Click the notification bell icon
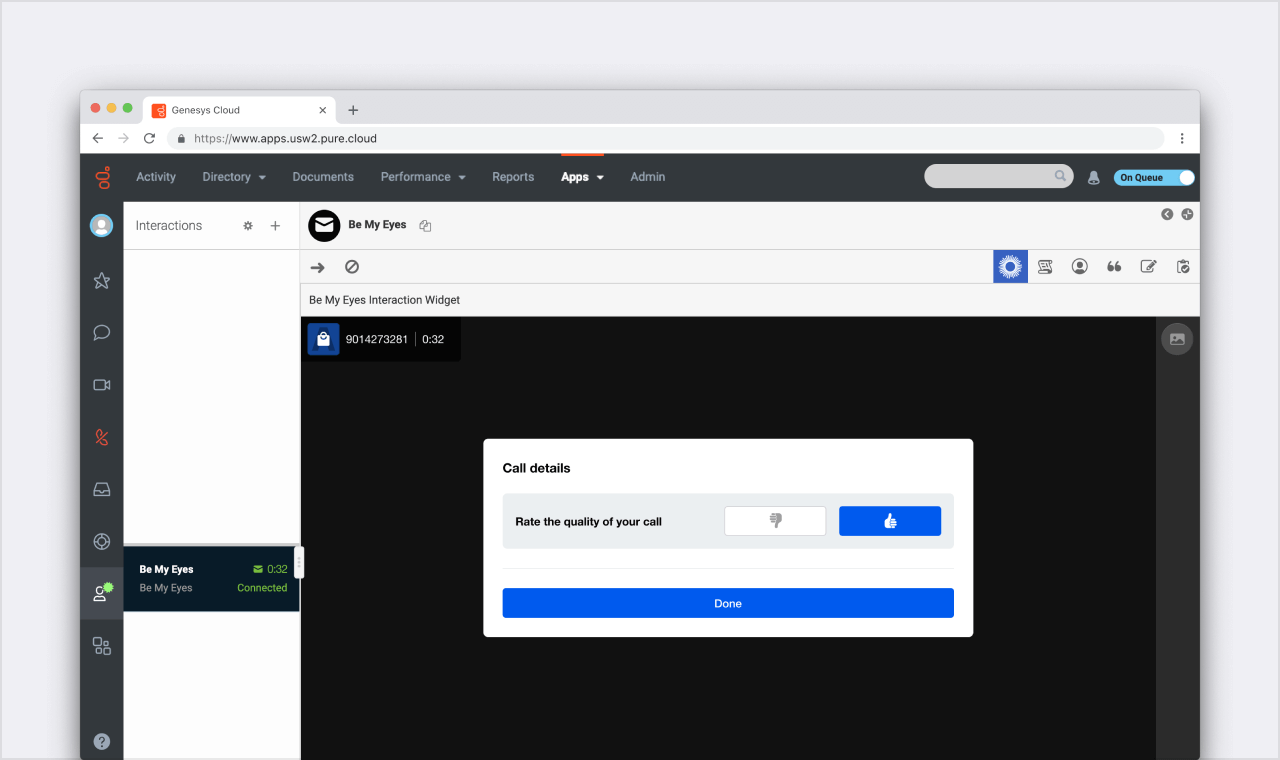Screen dimensions: 1280x760 tap(1093, 178)
